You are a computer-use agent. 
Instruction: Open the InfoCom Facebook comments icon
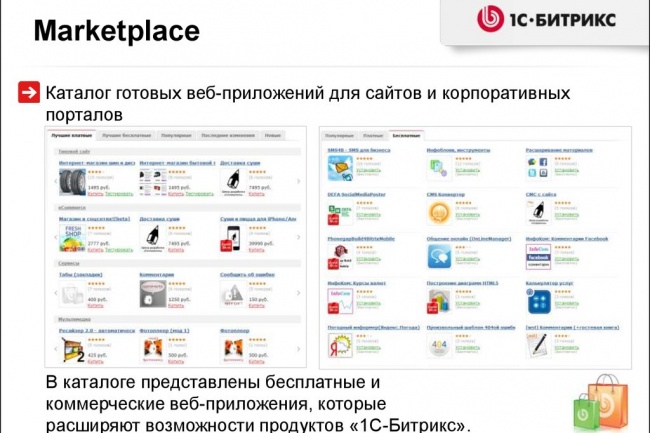tap(538, 257)
